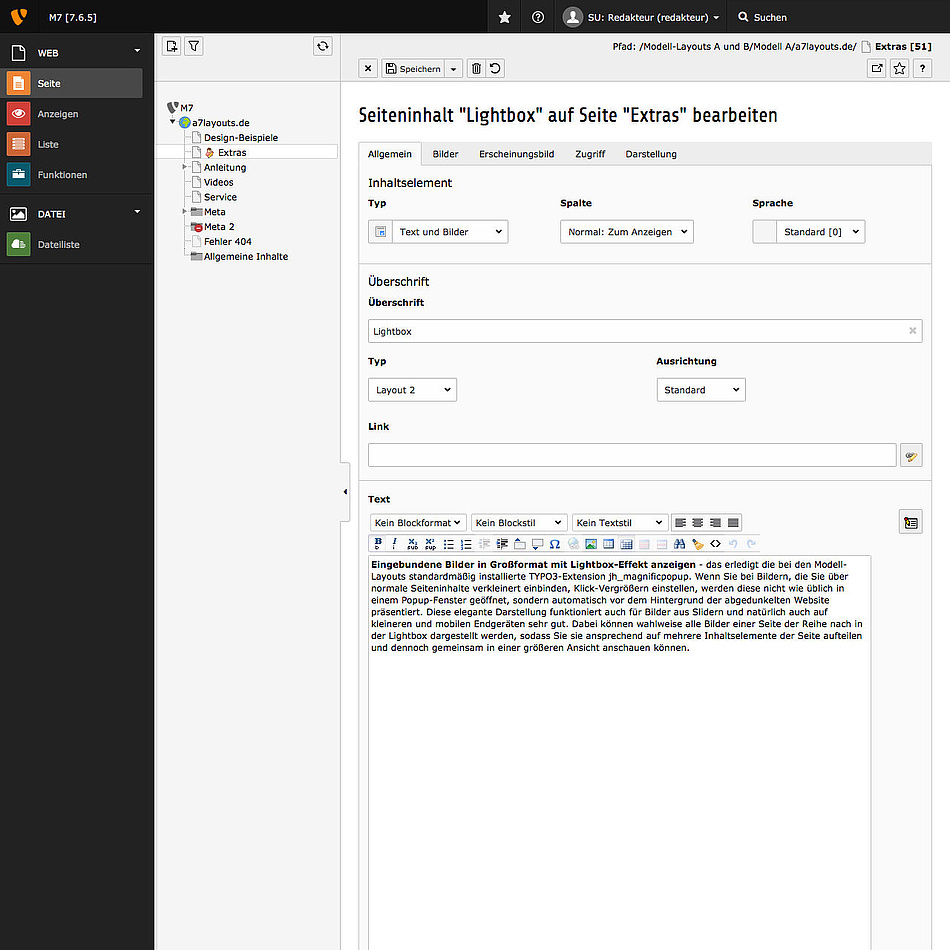Screen dimensions: 950x950
Task: Select Meta 2 in page tree
Action: click(x=219, y=227)
